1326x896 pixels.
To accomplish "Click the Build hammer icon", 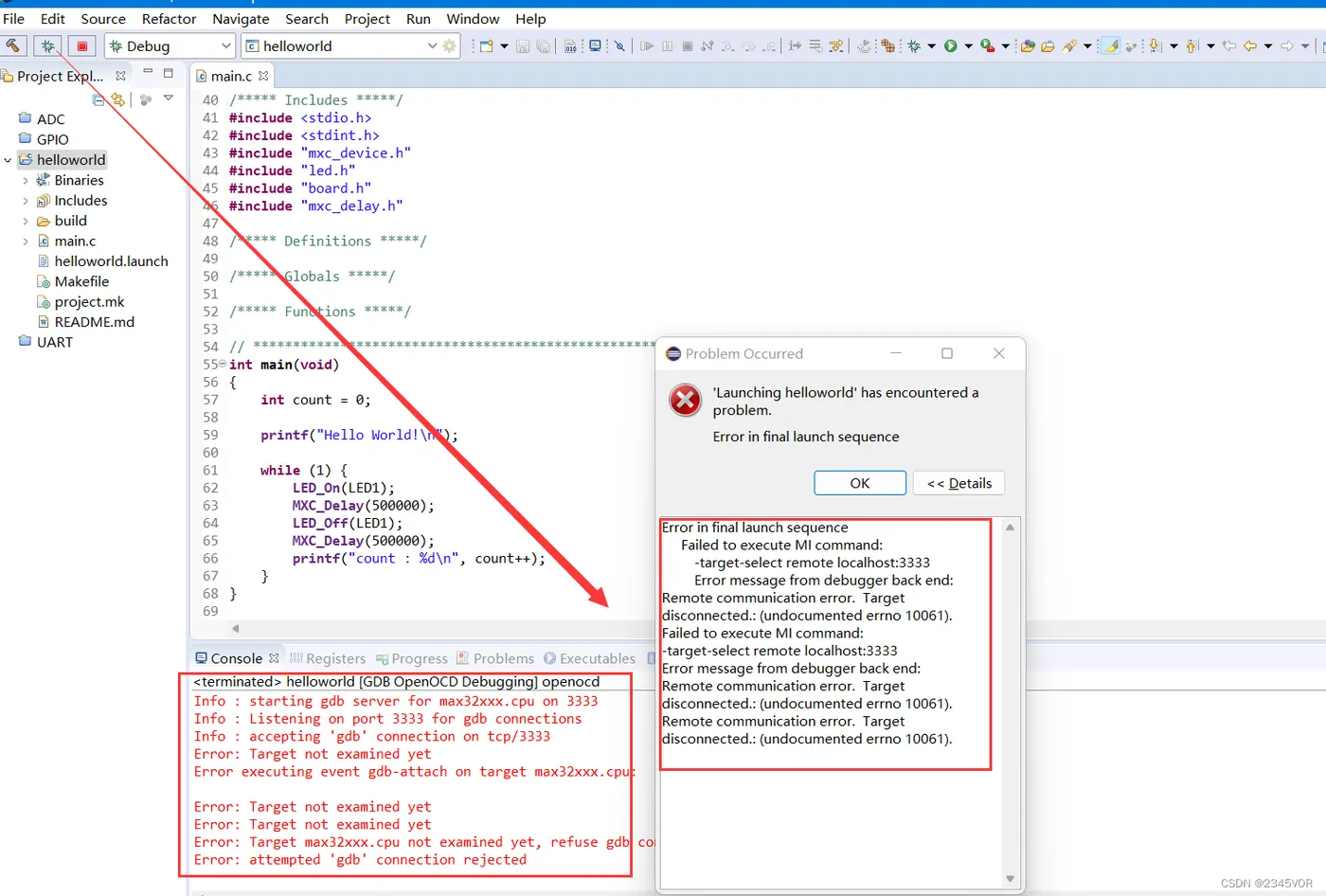I will point(12,45).
